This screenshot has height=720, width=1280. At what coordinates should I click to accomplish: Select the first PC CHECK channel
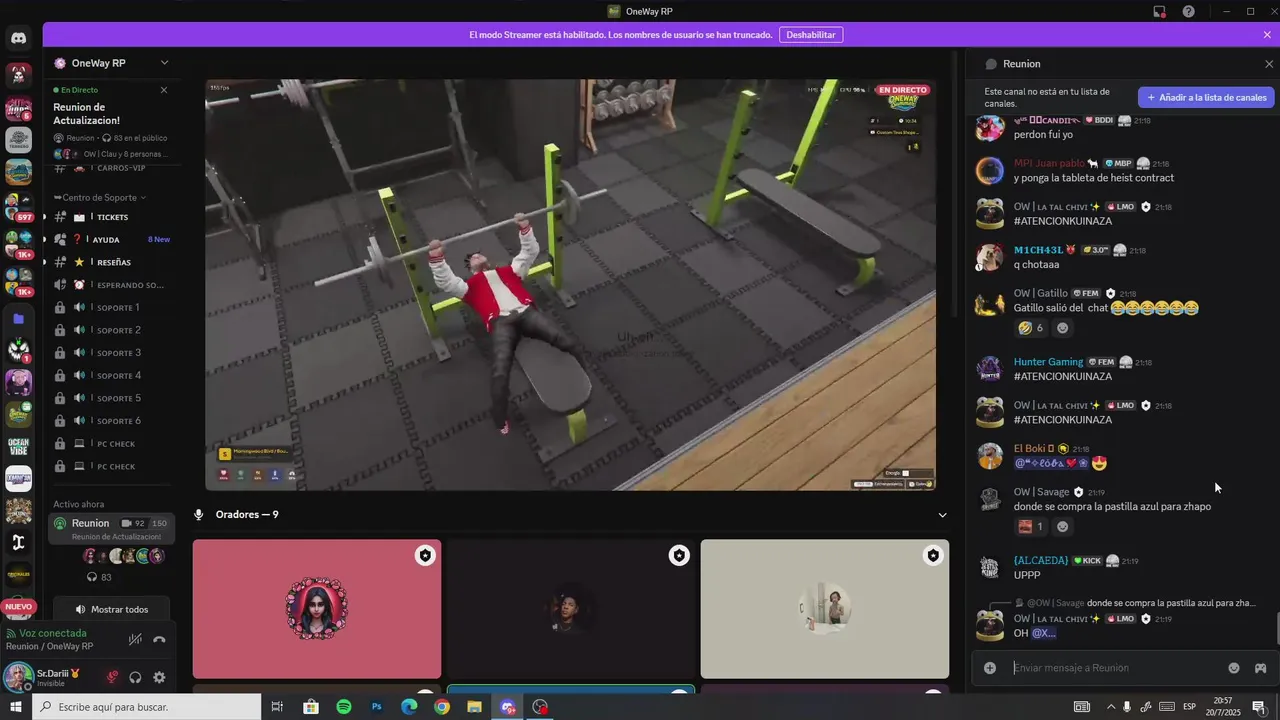coord(111,444)
